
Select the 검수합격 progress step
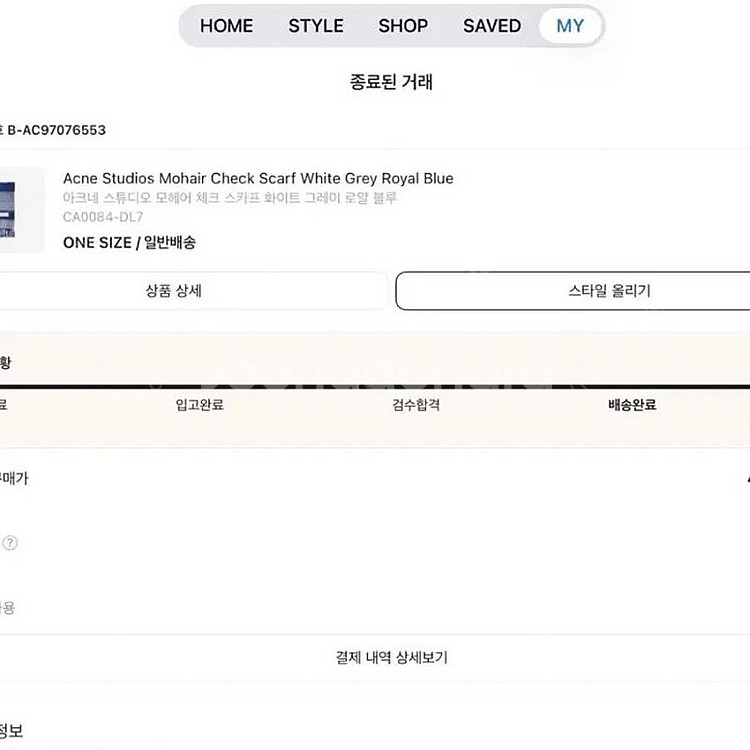(416, 405)
